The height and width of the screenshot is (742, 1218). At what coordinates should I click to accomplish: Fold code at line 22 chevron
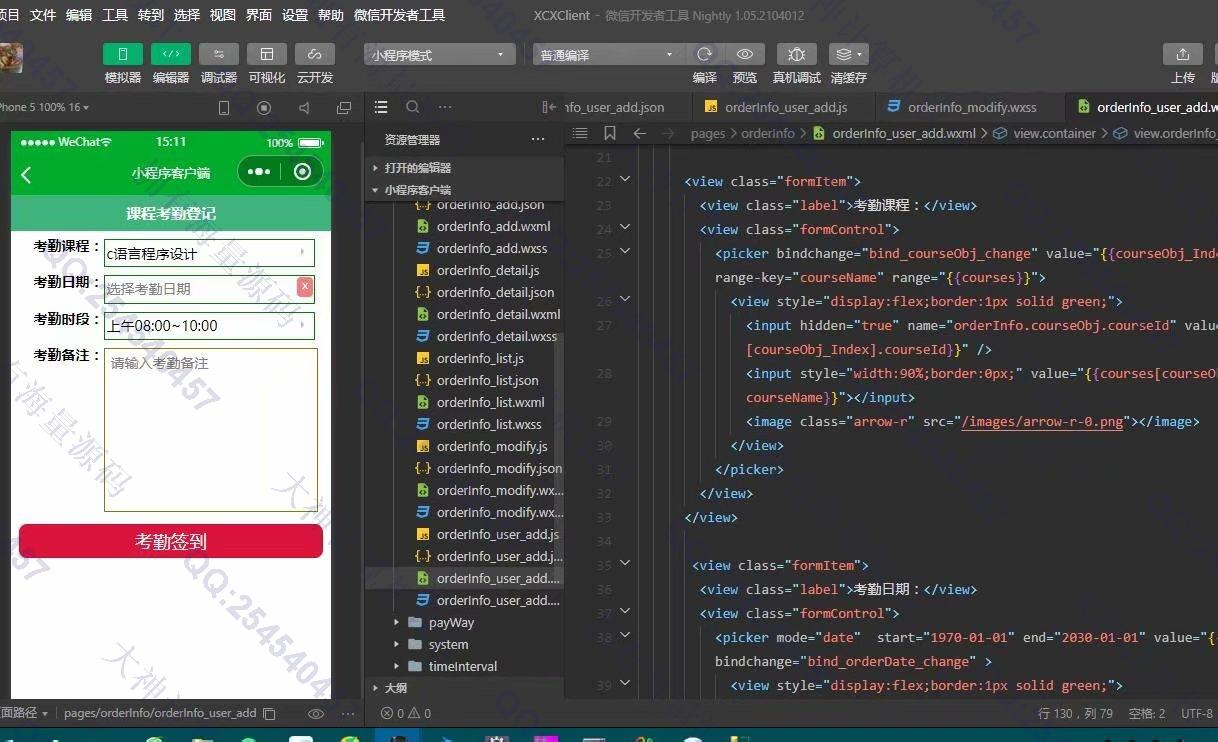[x=625, y=179]
